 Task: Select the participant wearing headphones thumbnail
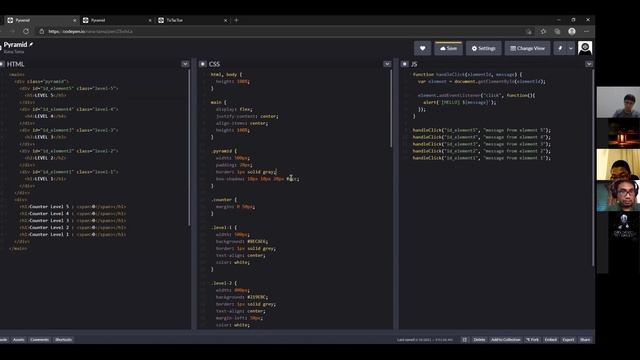[618, 196]
